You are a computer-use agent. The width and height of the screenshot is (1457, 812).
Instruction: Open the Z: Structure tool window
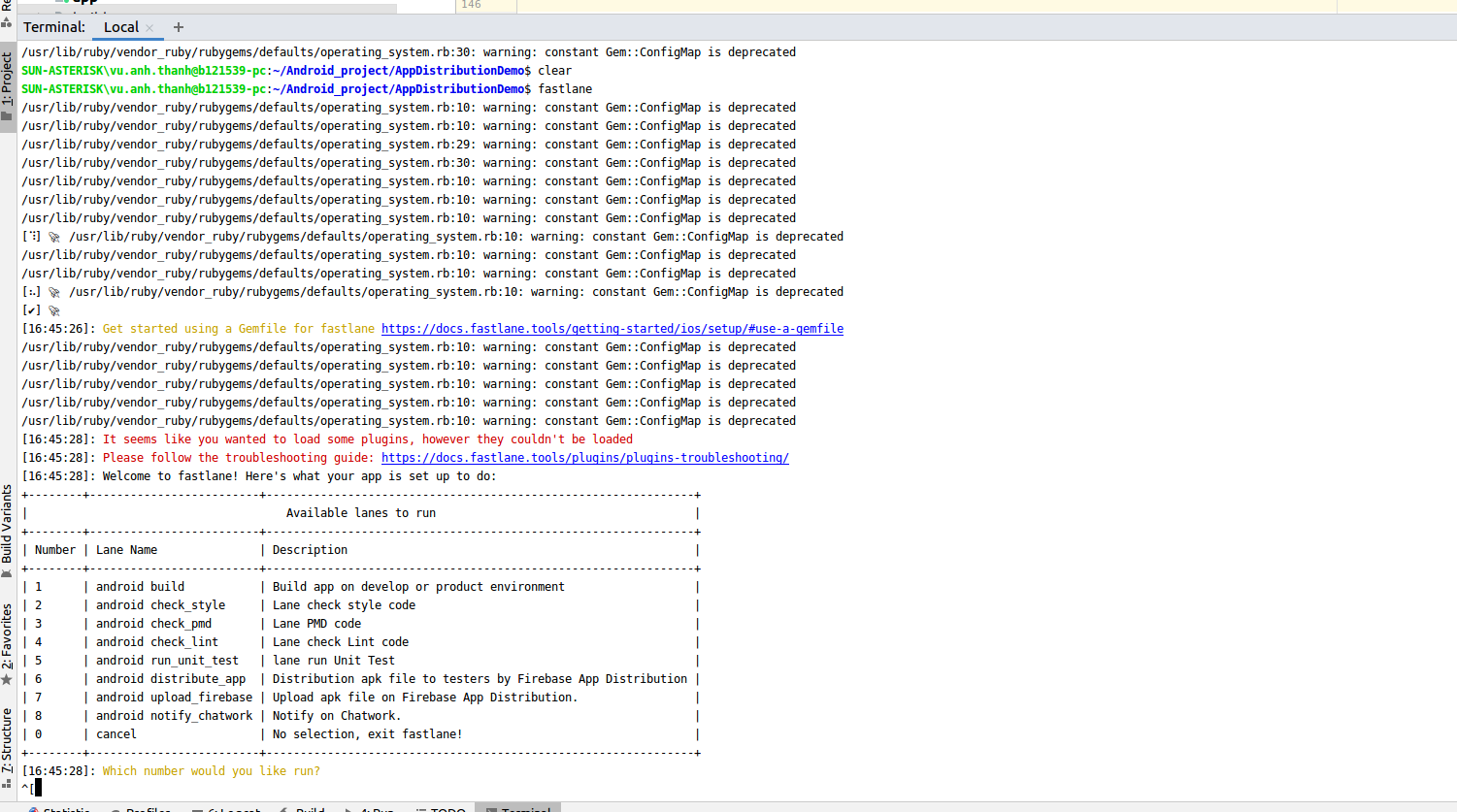(x=8, y=748)
